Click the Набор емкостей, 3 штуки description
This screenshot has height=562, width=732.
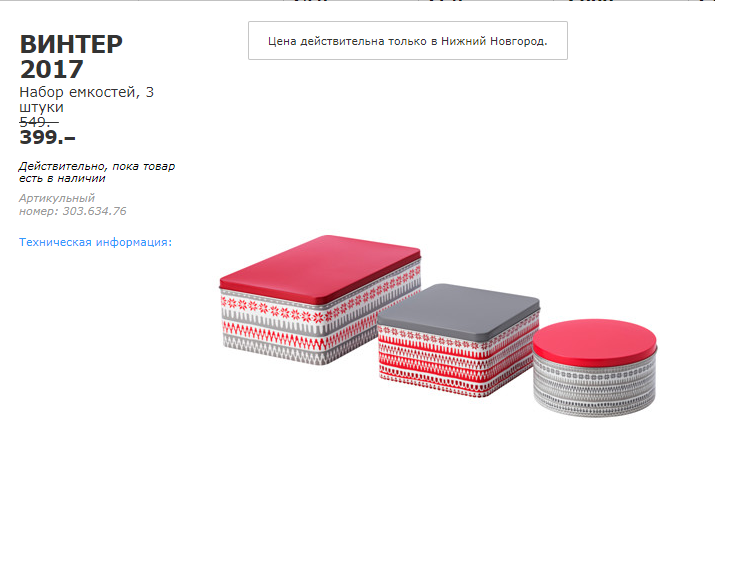pyautogui.click(x=86, y=99)
